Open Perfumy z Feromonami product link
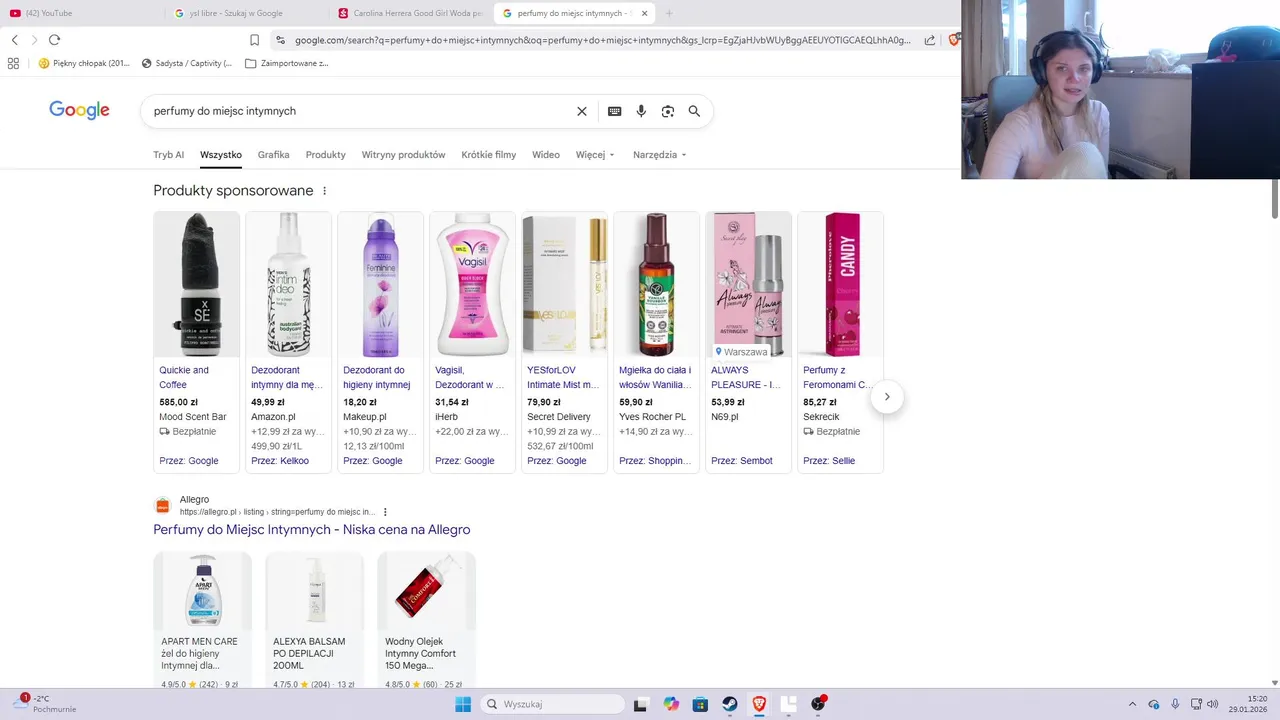 pyautogui.click(x=838, y=377)
